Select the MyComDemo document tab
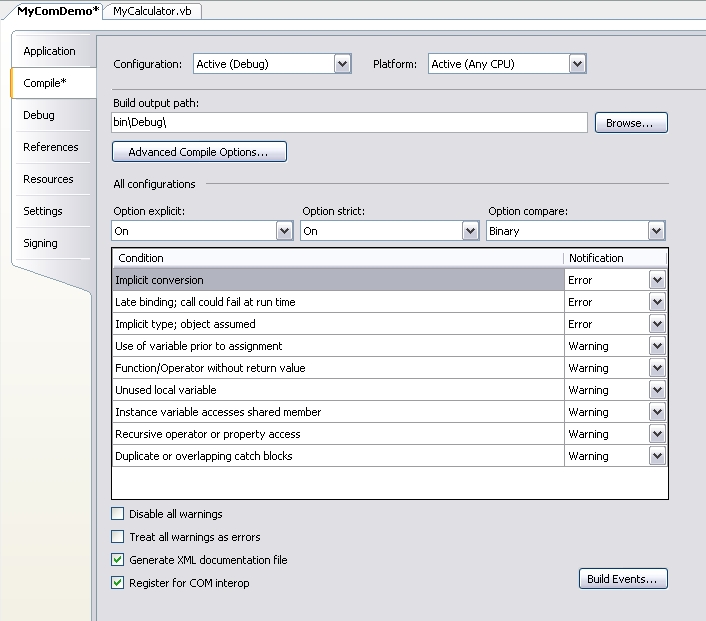This screenshot has height=621, width=706. click(x=58, y=11)
